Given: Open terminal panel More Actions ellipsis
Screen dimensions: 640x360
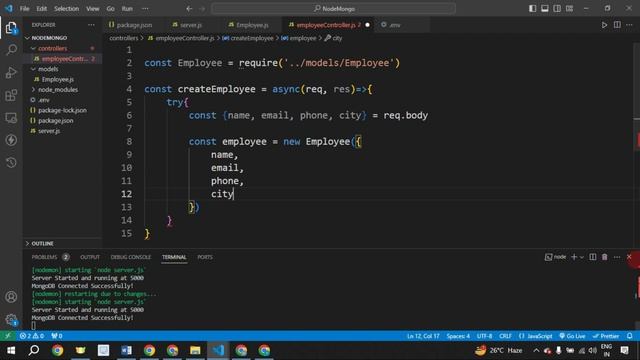Looking at the screenshot, I should 617,257.
